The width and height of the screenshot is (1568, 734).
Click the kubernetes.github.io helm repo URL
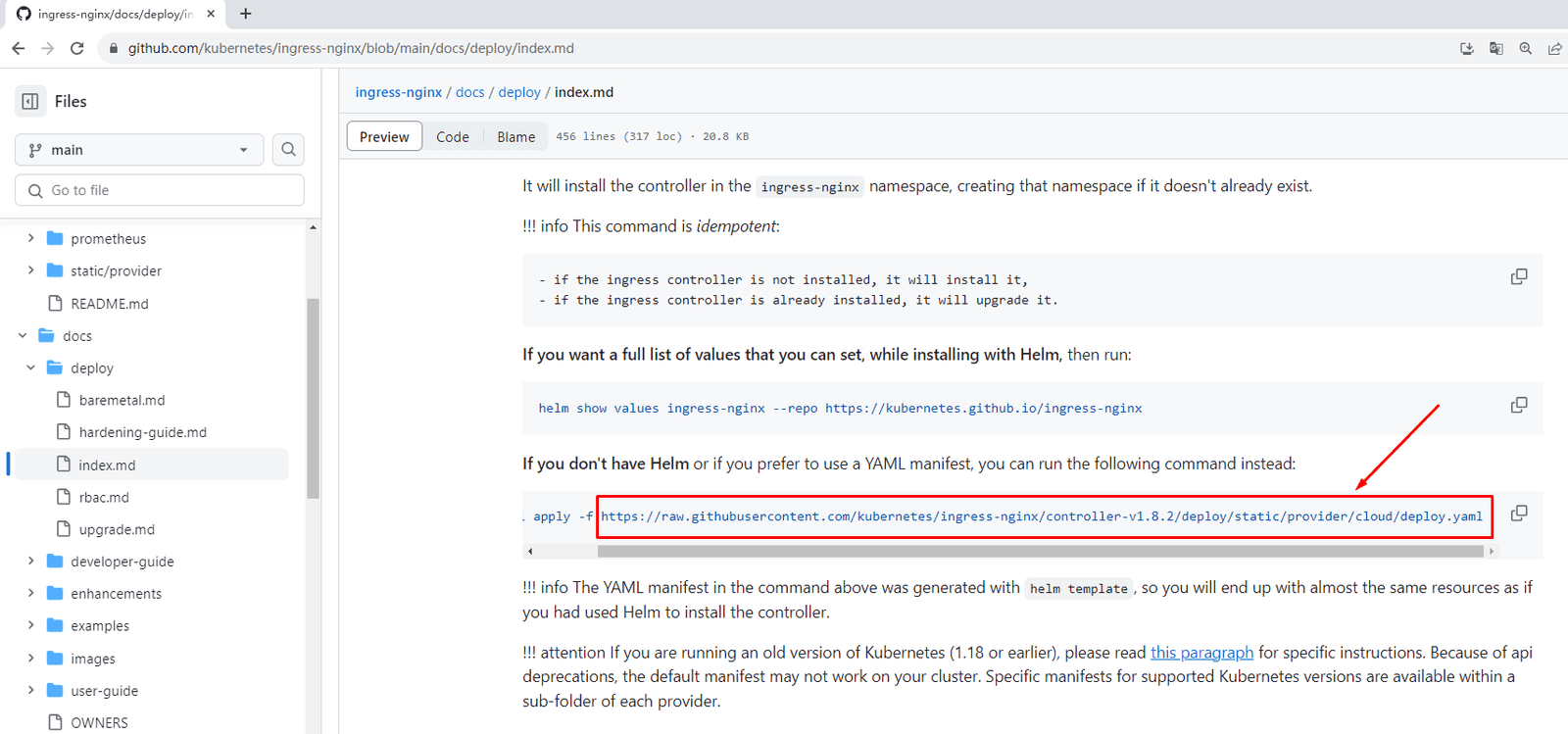pos(984,408)
